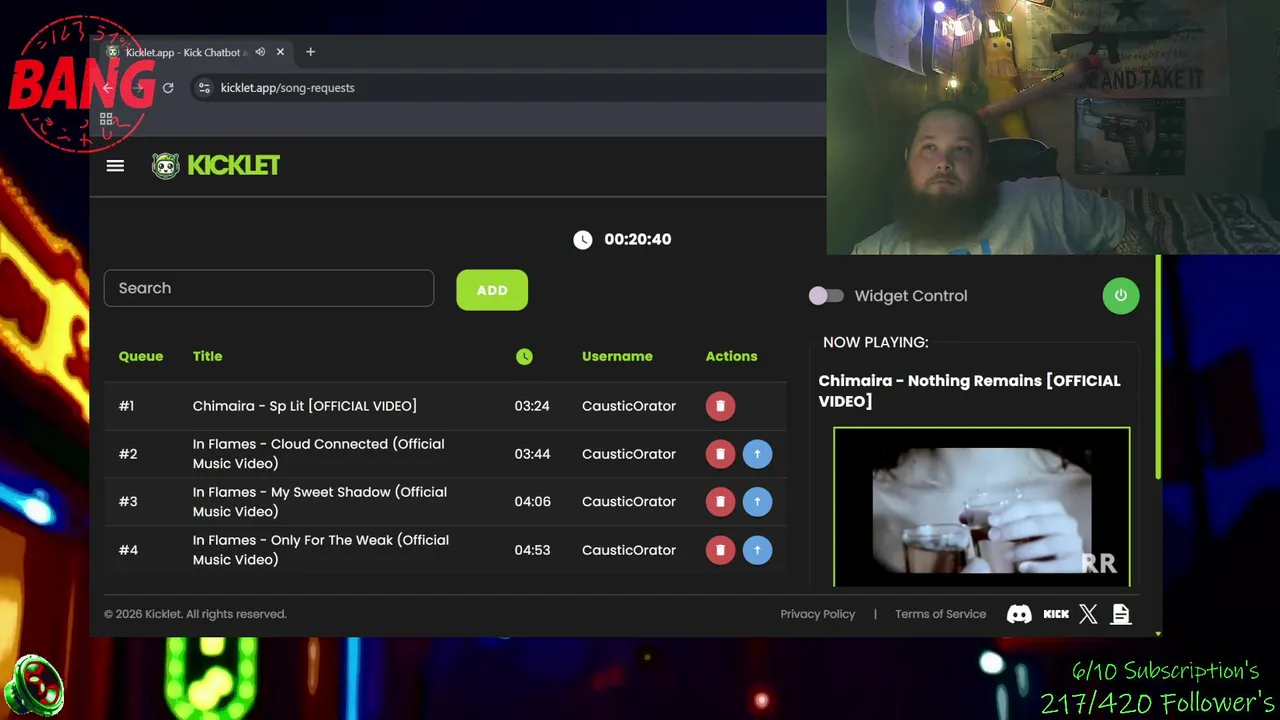The height and width of the screenshot is (720, 1280).
Task: Mute the Kicklet.app tab audio icon
Action: 260,52
